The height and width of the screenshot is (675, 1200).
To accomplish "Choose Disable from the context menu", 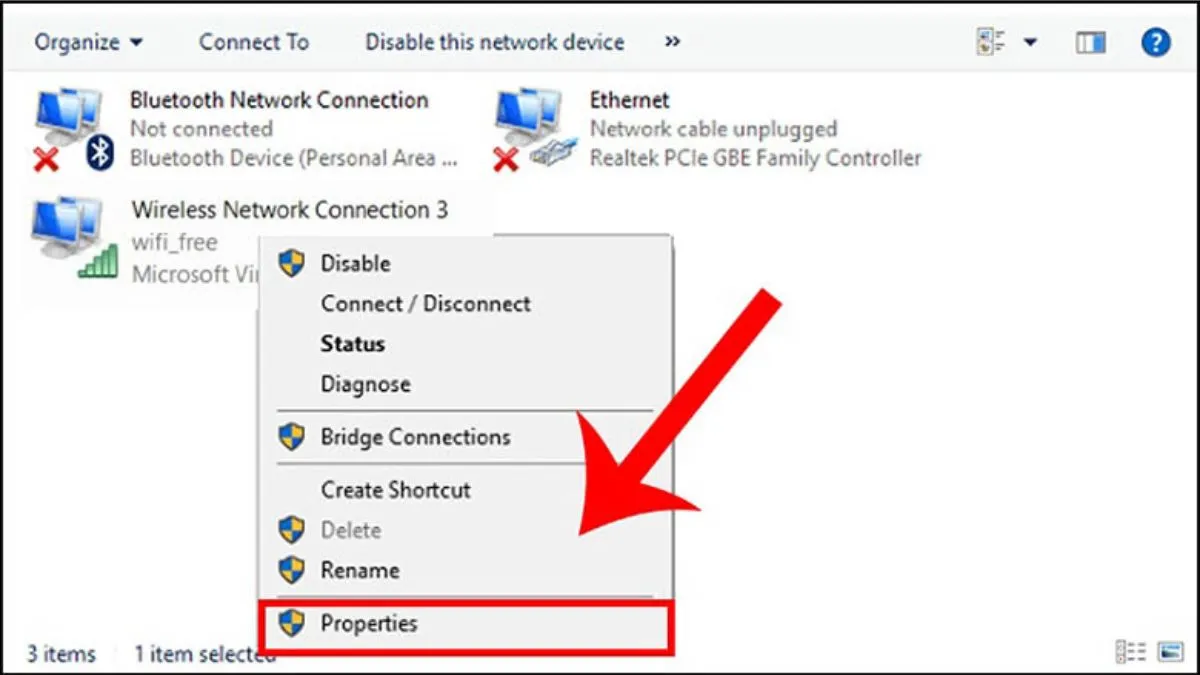I will 355,264.
